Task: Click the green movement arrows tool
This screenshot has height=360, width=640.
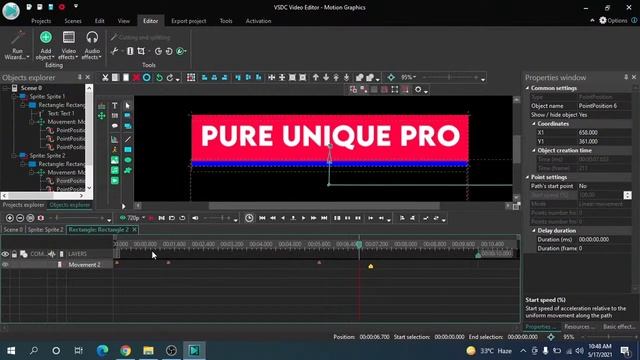Action: (x=102, y=116)
